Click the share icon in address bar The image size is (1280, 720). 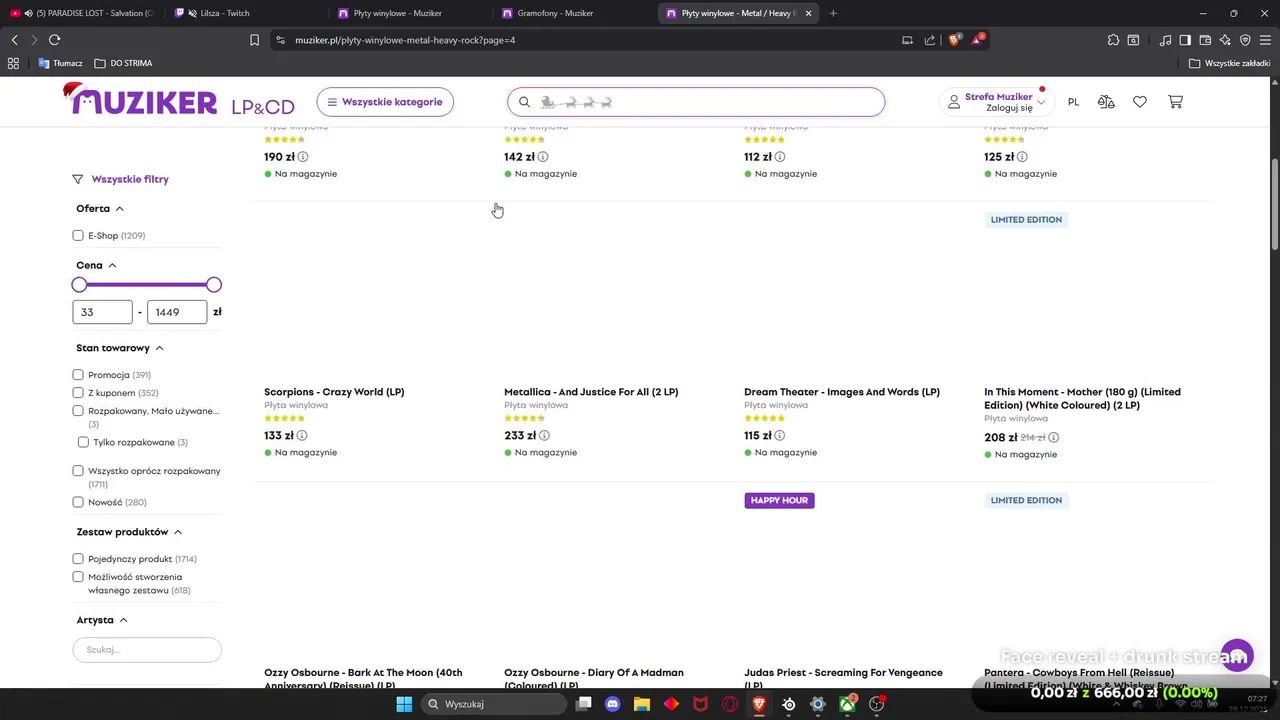(x=930, y=40)
